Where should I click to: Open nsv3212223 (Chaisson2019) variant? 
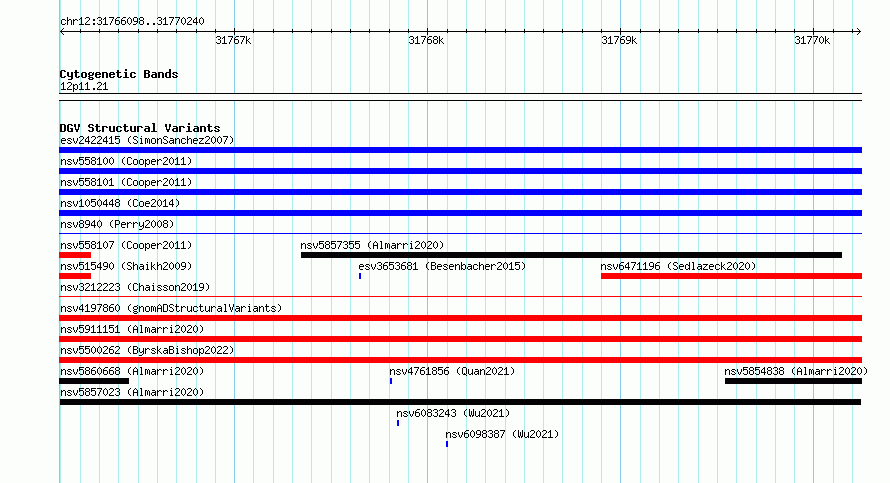pos(135,287)
